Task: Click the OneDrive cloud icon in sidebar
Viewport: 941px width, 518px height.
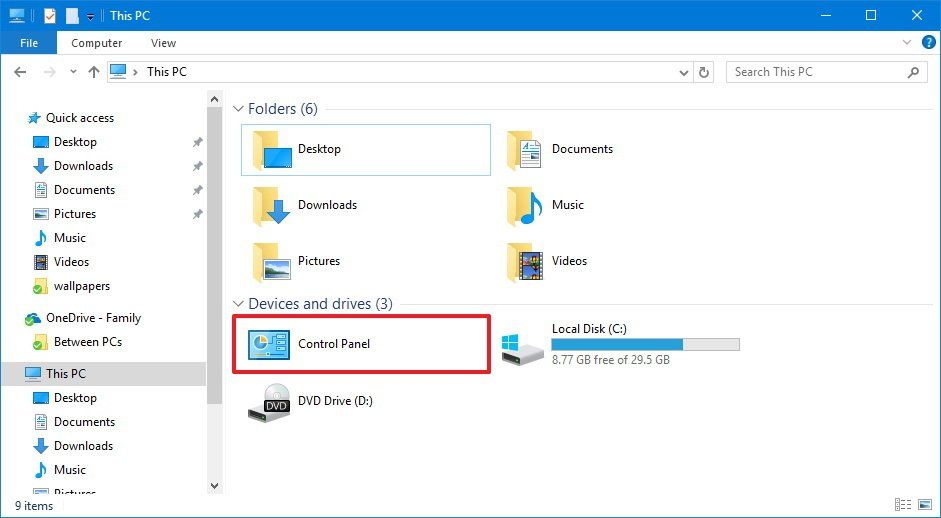Action: pos(32,319)
